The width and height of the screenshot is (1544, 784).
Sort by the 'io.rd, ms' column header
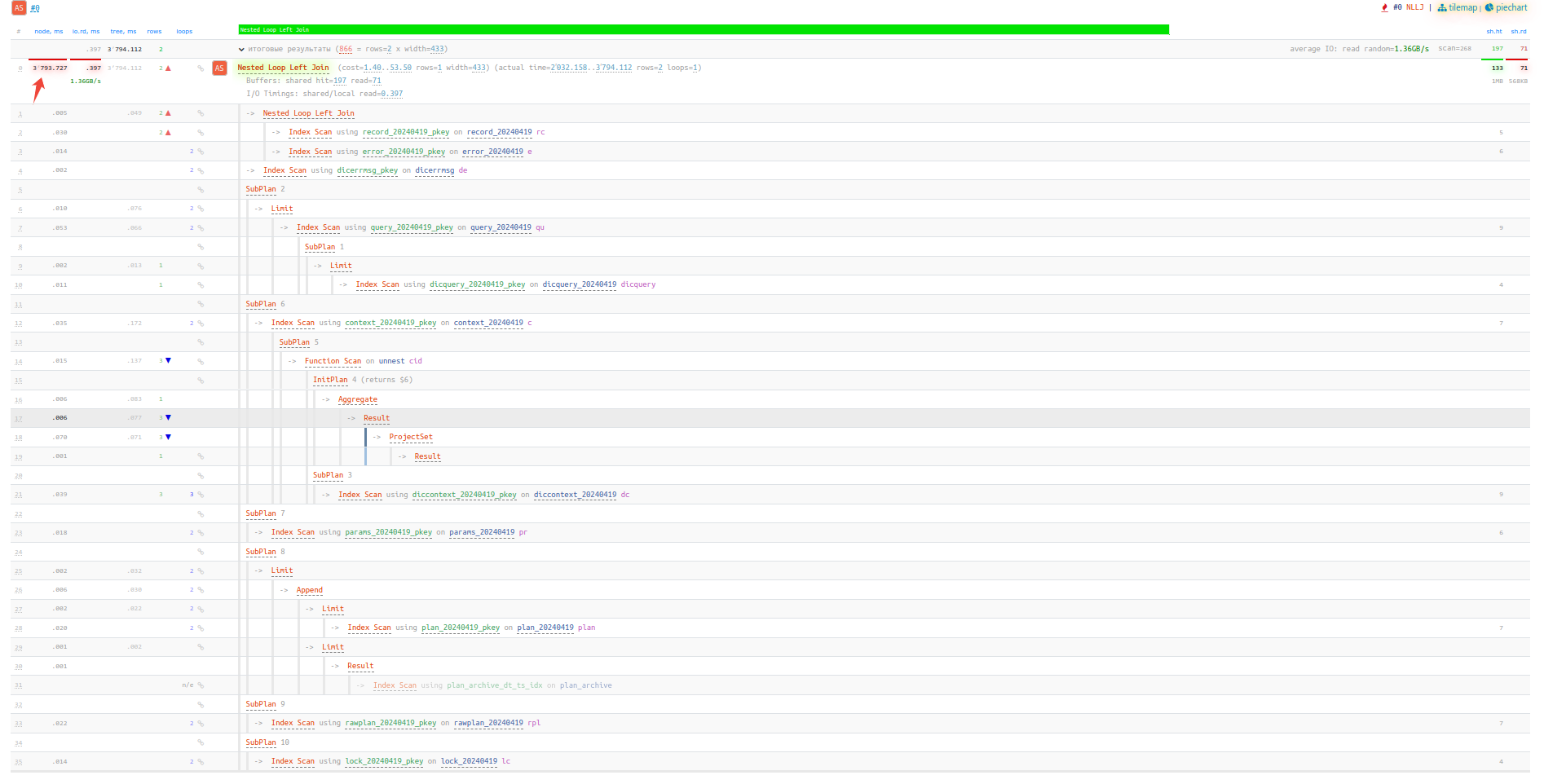tap(86, 32)
